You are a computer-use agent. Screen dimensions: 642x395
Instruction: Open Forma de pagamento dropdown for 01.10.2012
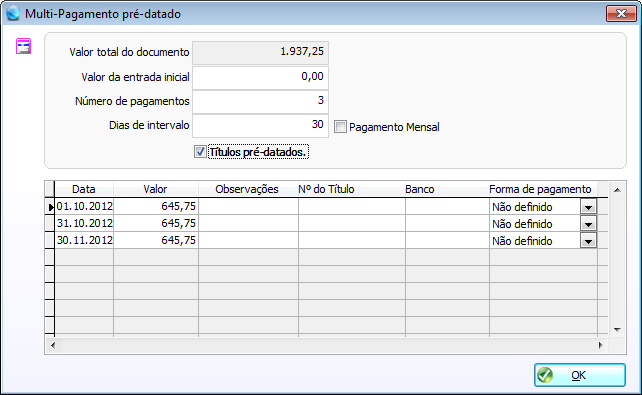coord(588,207)
